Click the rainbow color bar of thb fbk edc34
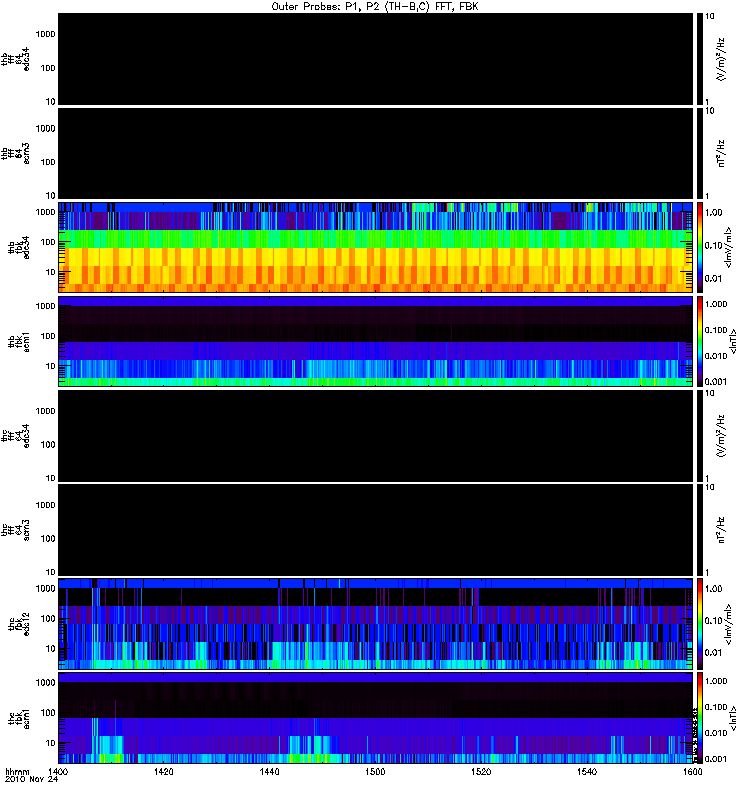 coord(700,247)
